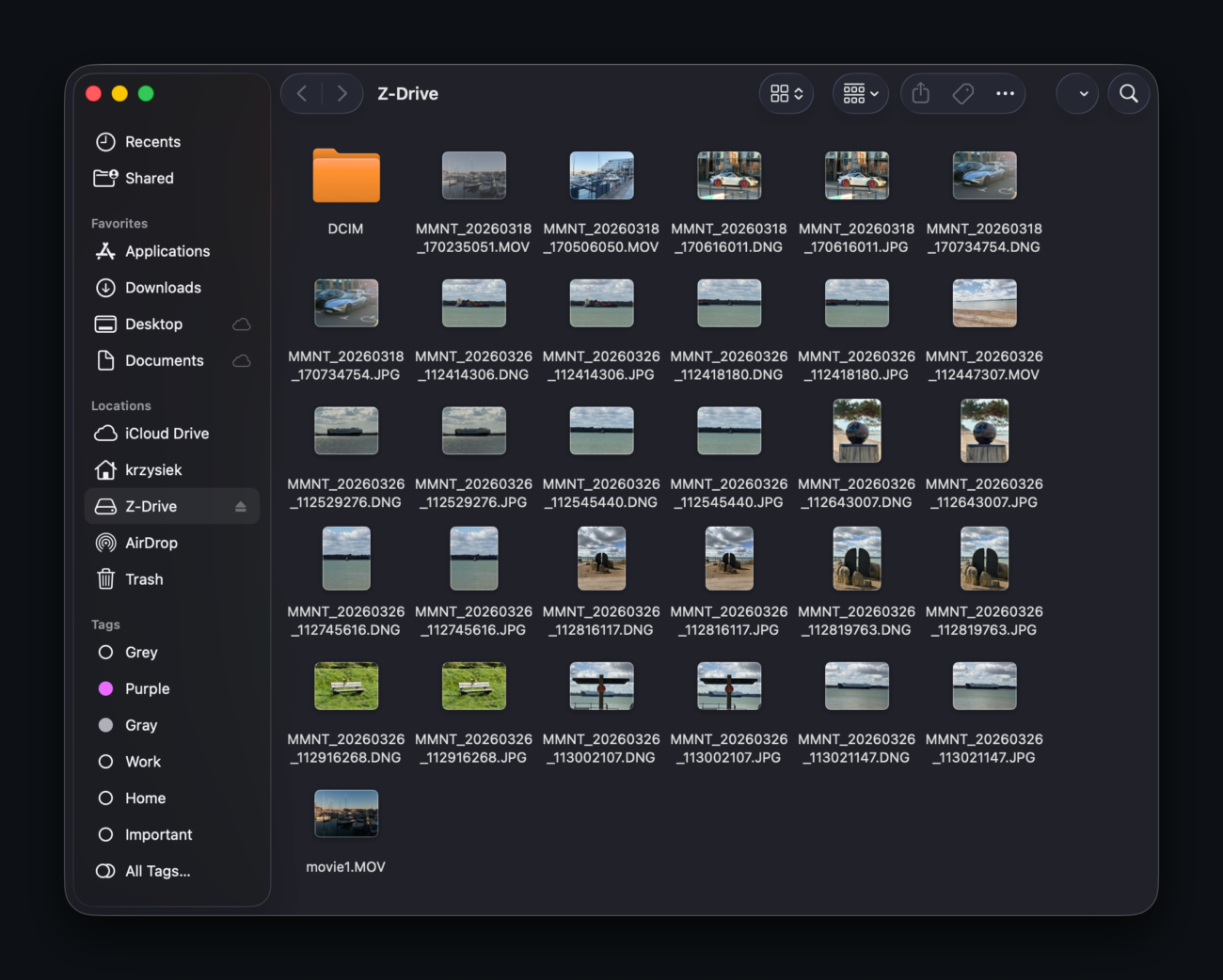Screen dimensions: 1223x980
Task: Open the more actions ellipsis menu
Action: pos(1005,94)
